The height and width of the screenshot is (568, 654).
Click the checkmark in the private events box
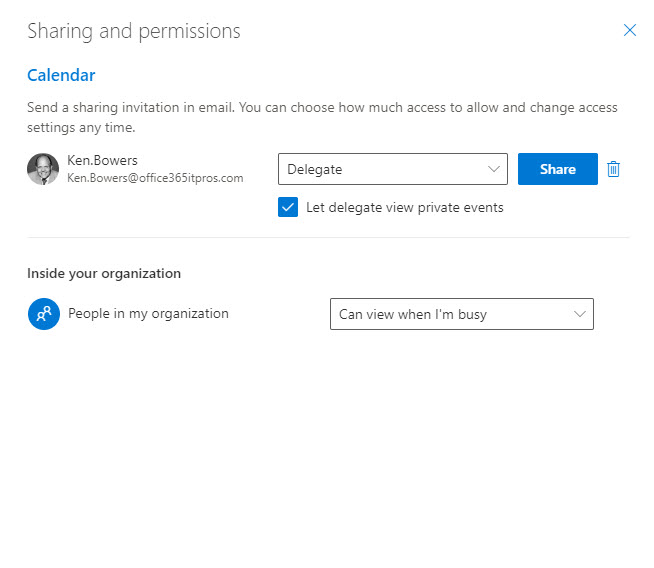pos(288,207)
